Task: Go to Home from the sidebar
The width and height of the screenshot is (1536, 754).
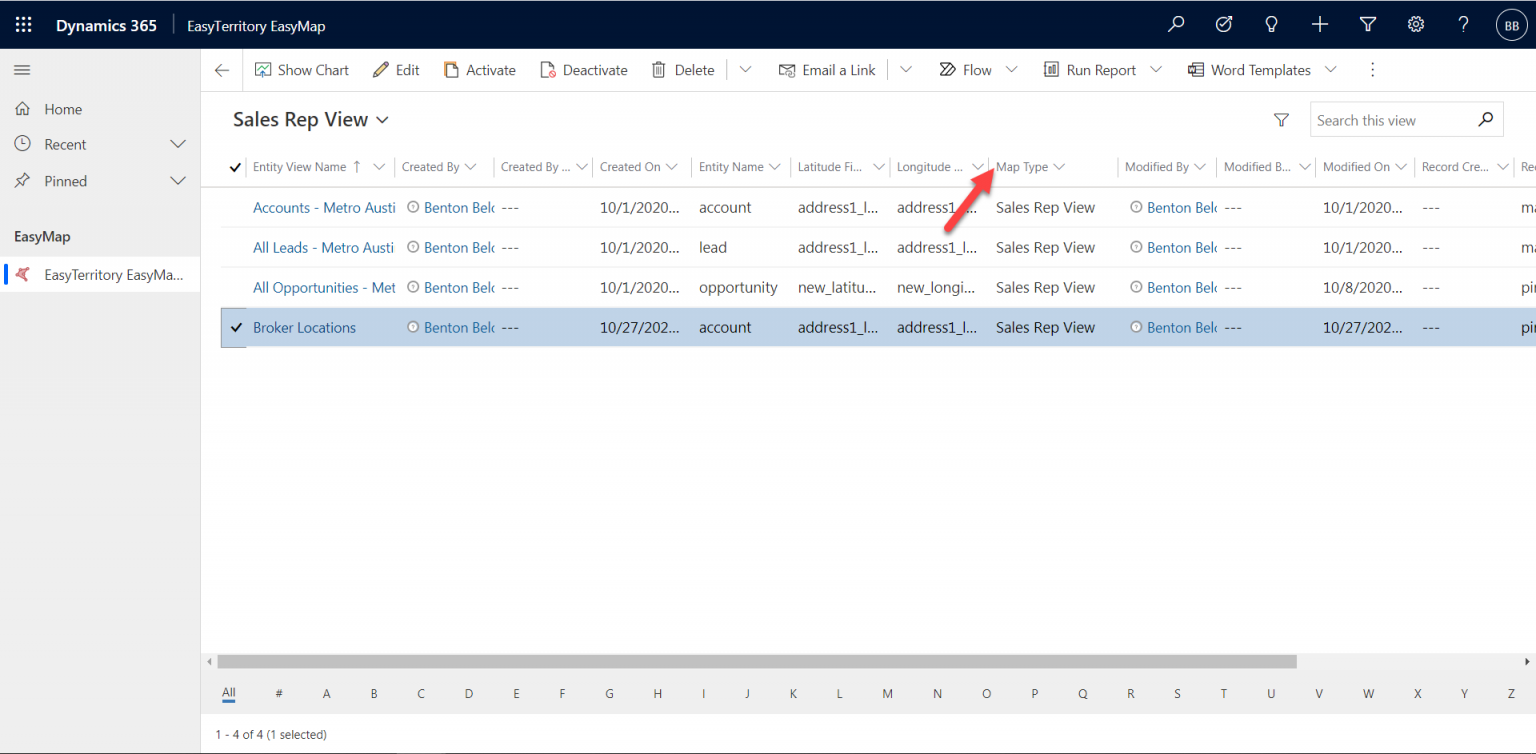Action: [x=63, y=108]
